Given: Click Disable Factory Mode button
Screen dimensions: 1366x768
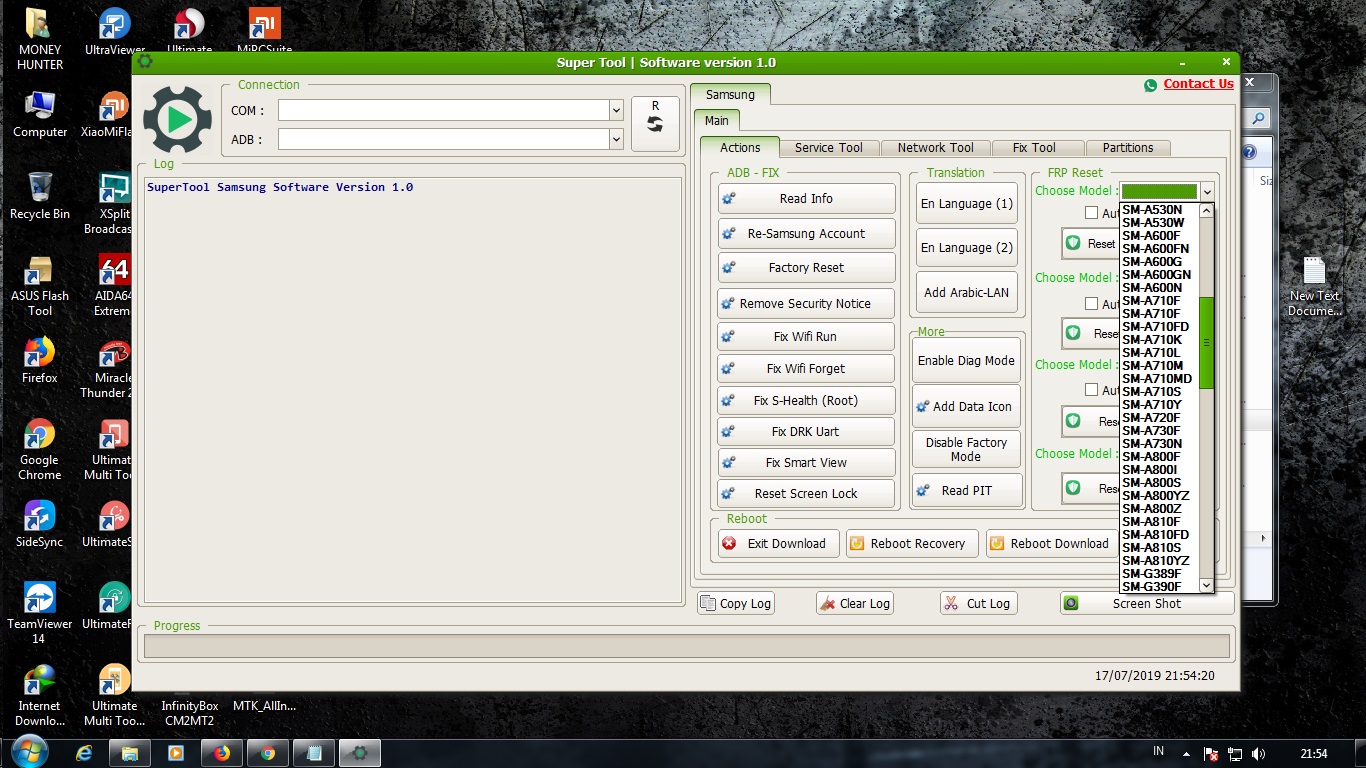Looking at the screenshot, I should pyautogui.click(x=966, y=450).
